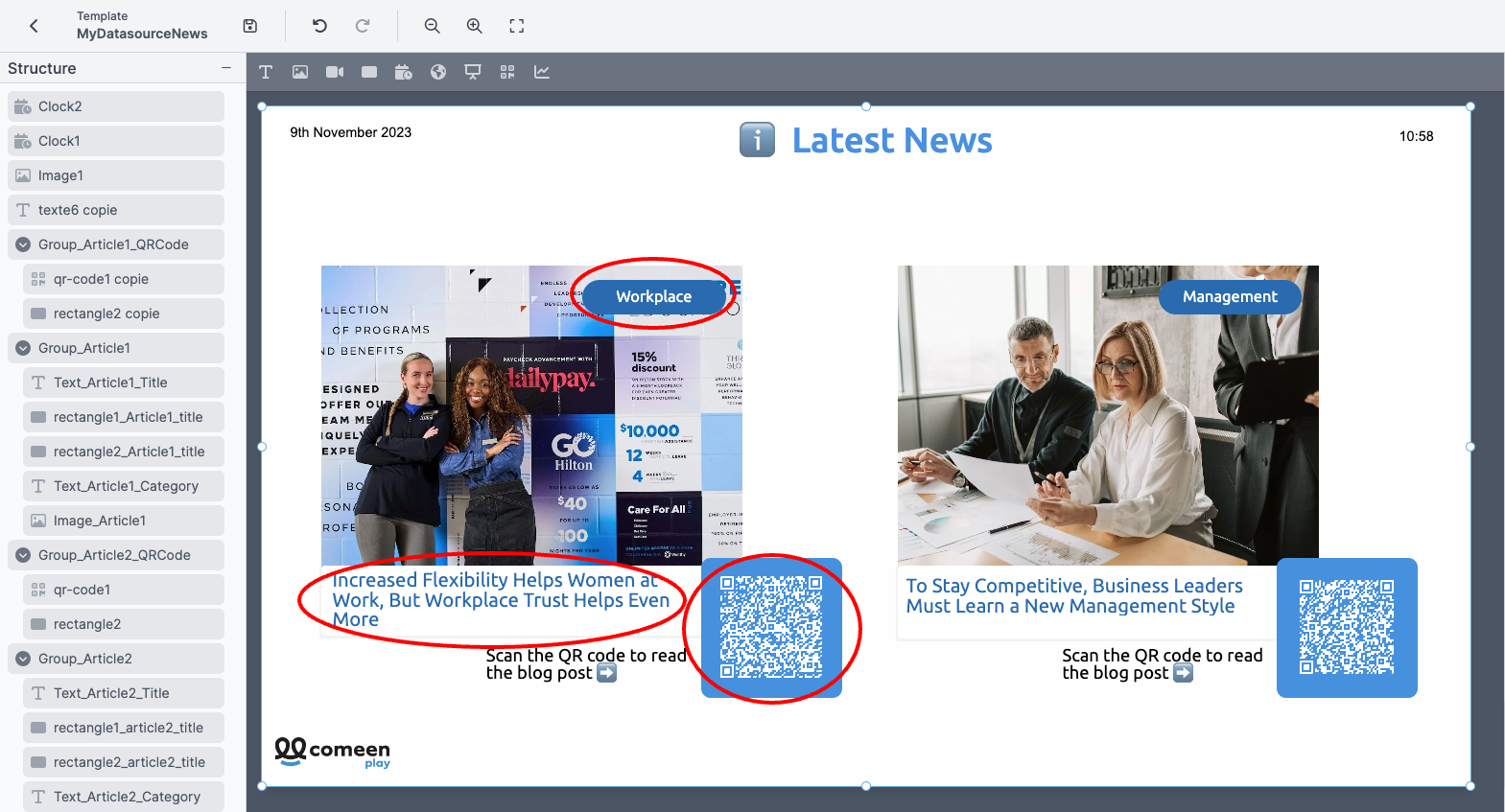Click the comeen play logo
Screen dimensions: 1505x812
coord(333,753)
